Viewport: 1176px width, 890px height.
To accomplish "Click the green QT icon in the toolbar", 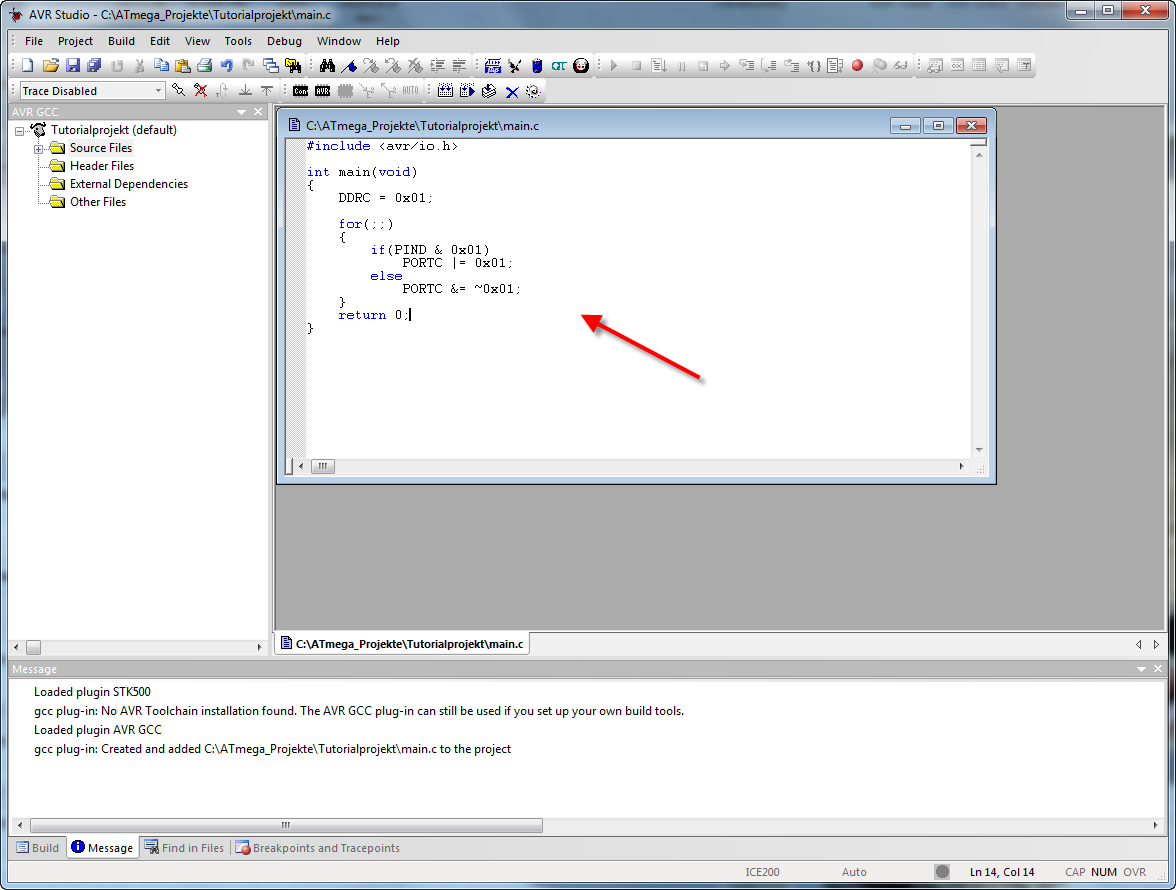I will tap(559, 66).
